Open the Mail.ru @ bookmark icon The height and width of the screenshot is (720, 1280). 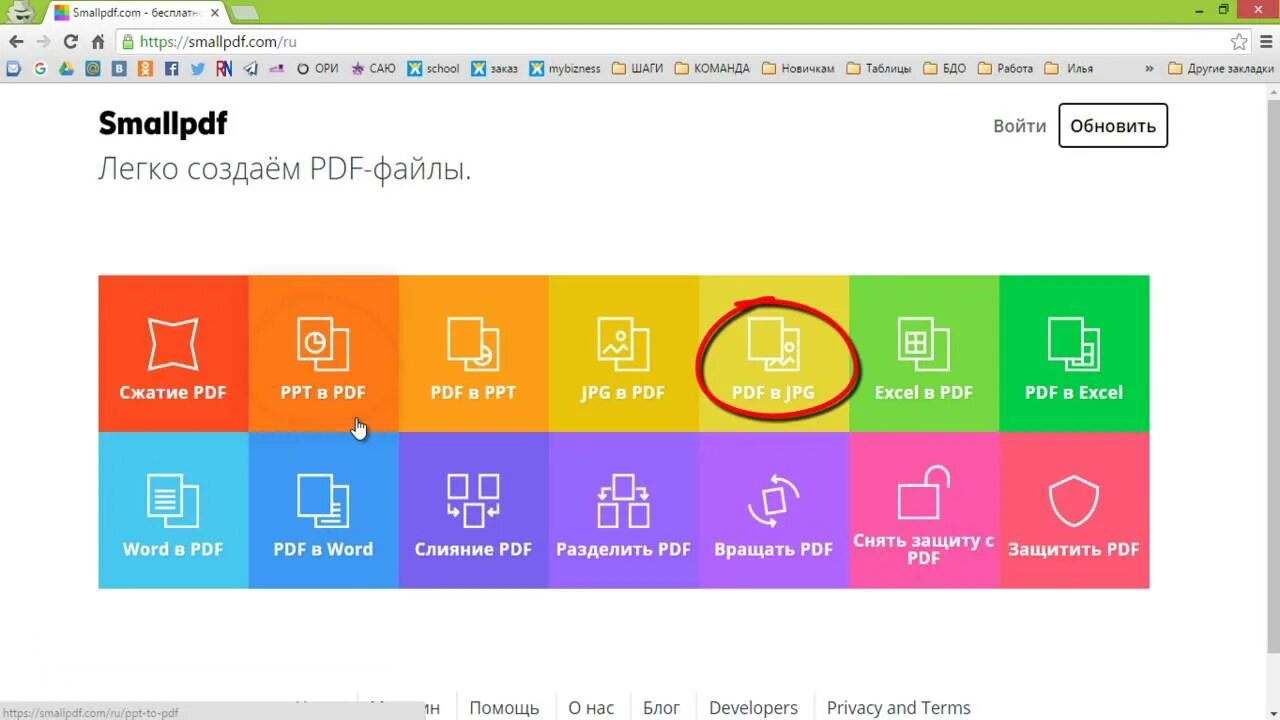[x=93, y=69]
